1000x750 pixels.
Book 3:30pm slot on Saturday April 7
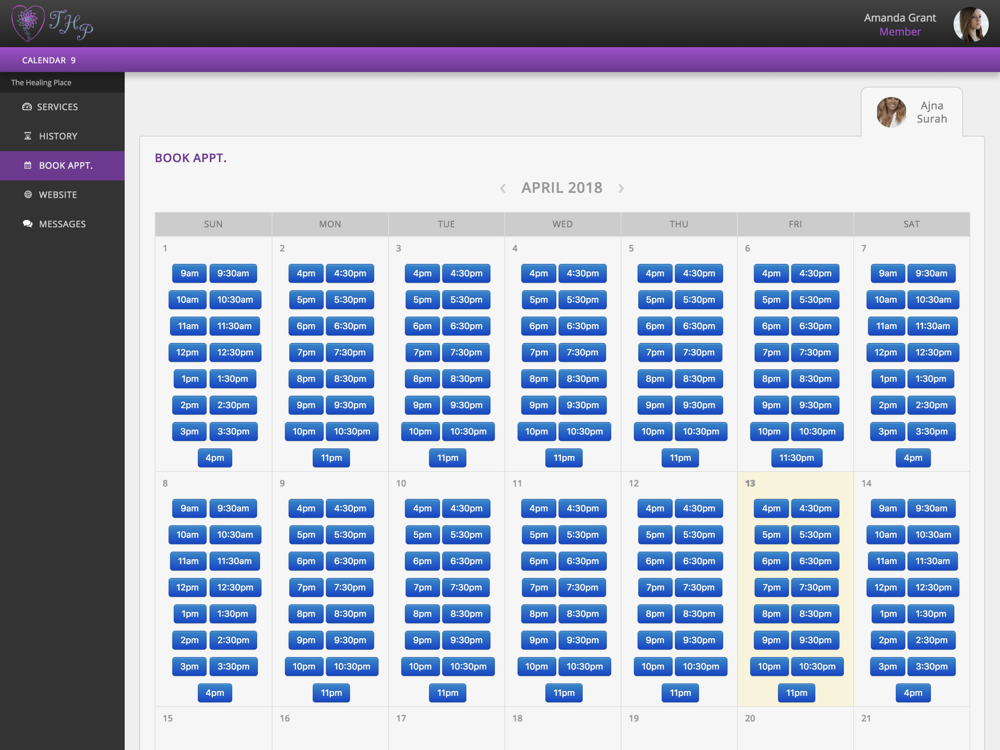coord(932,432)
